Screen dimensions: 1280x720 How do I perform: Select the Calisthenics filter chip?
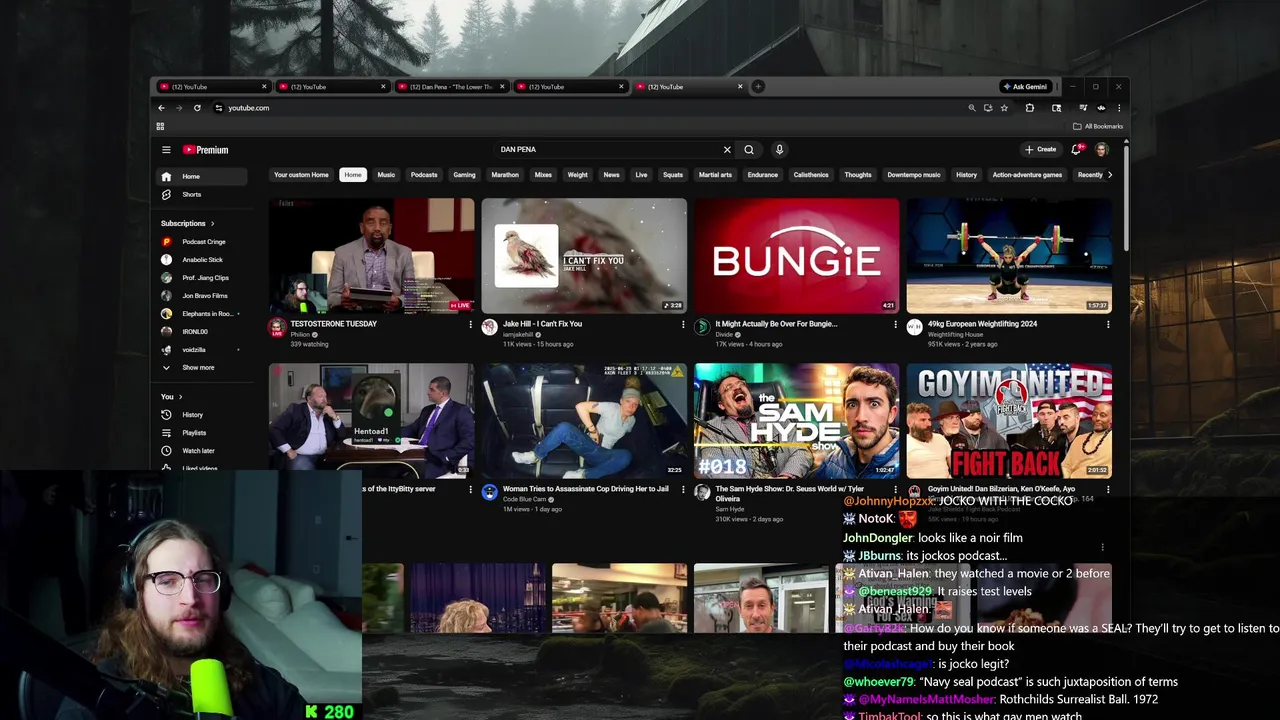[x=811, y=175]
